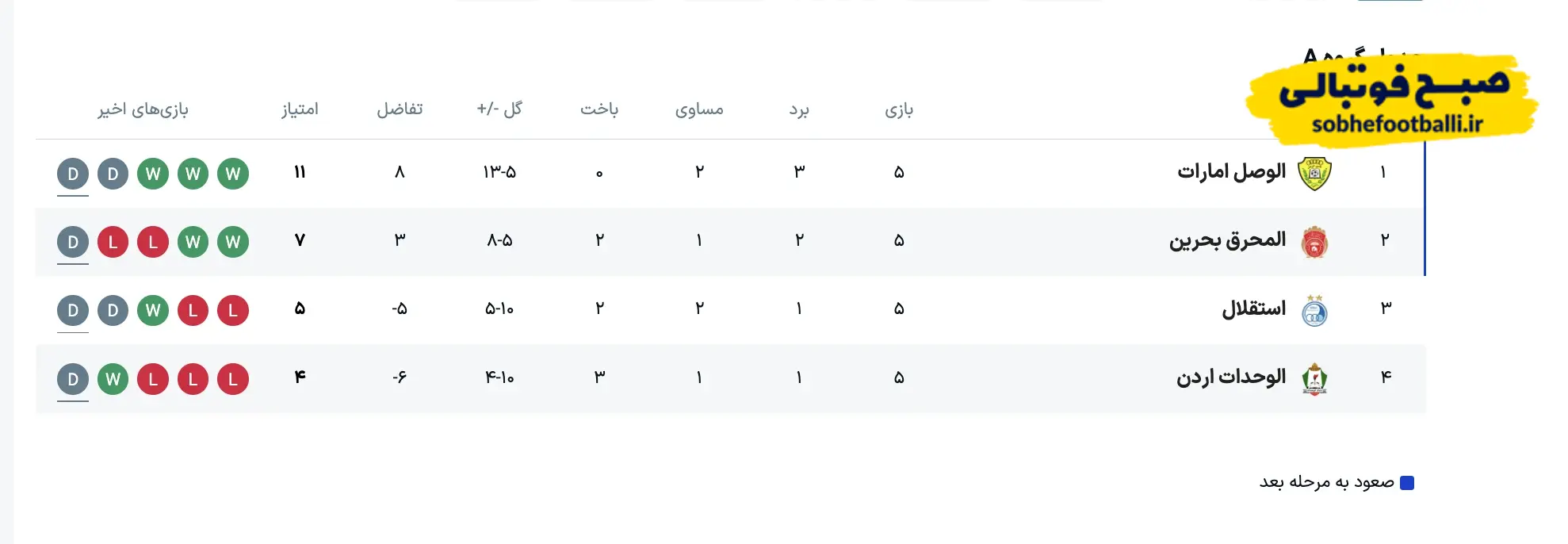Open the الوصل امارات team page

click(1230, 171)
